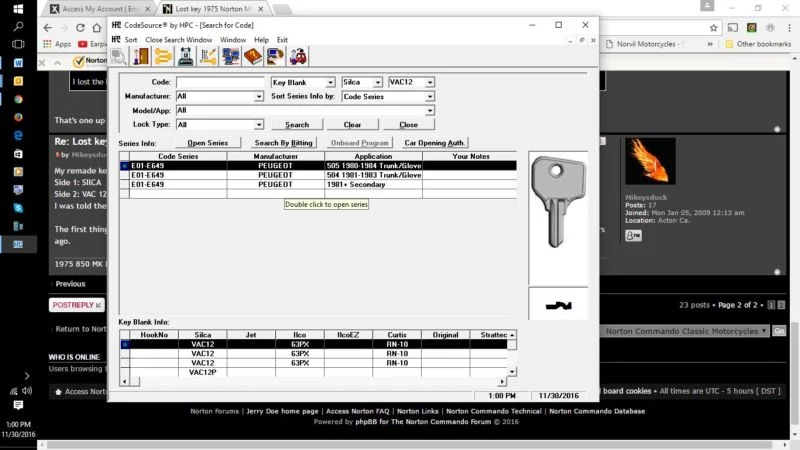Select the Peugeot 1981+ Secondary series row

pyautogui.click(x=320, y=184)
